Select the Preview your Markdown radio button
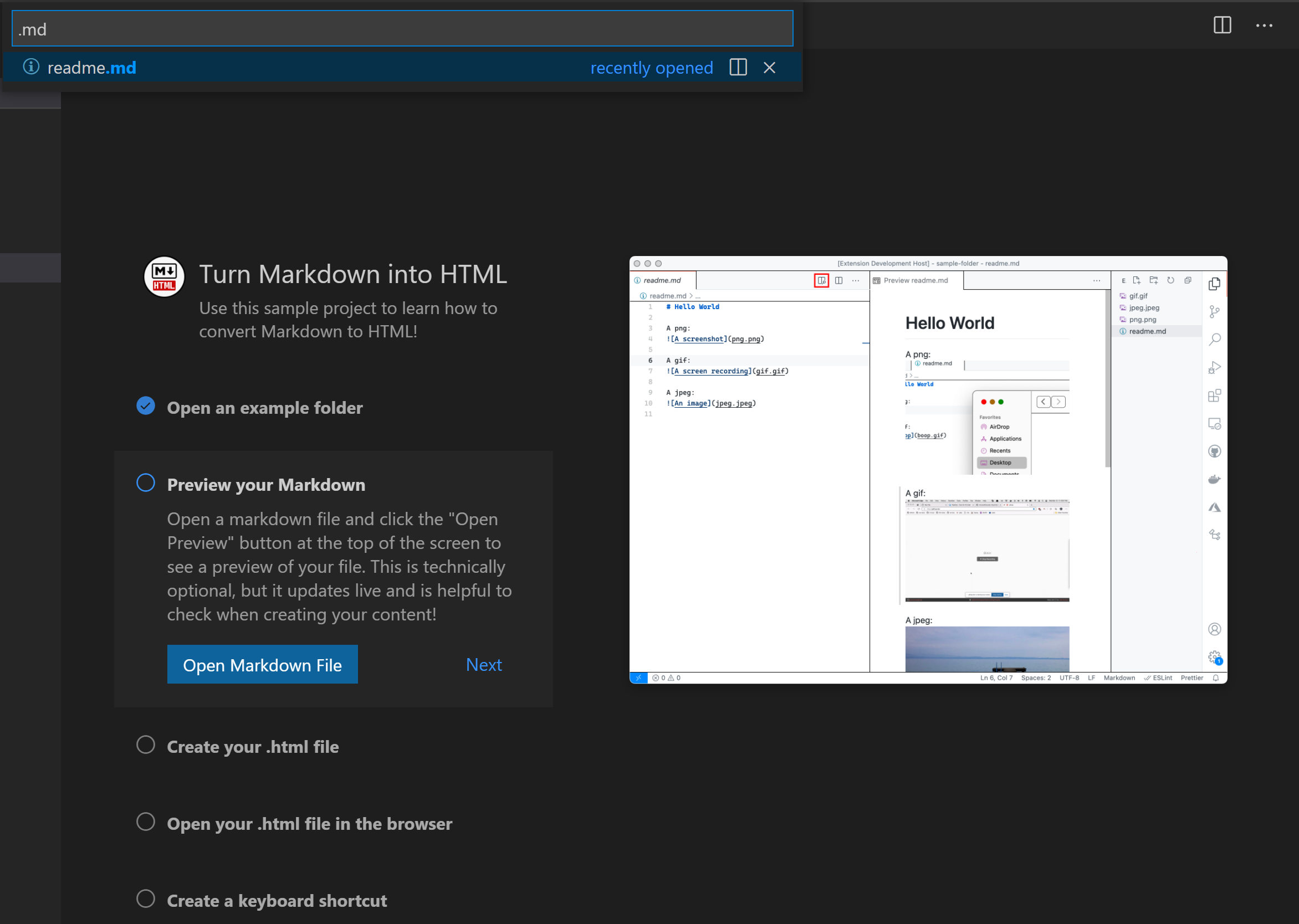 tap(146, 482)
